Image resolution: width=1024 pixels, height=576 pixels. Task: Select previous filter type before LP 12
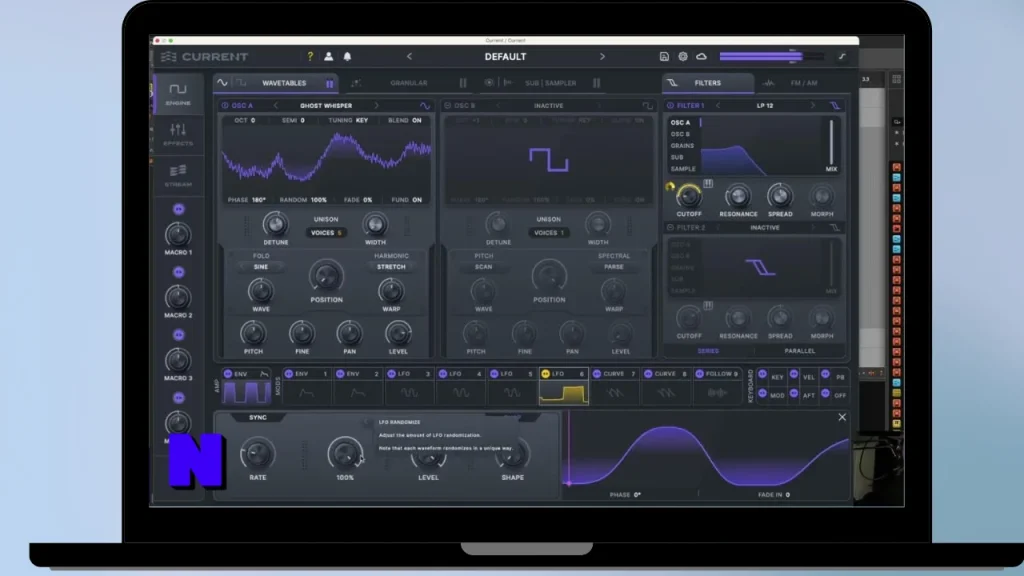718,106
